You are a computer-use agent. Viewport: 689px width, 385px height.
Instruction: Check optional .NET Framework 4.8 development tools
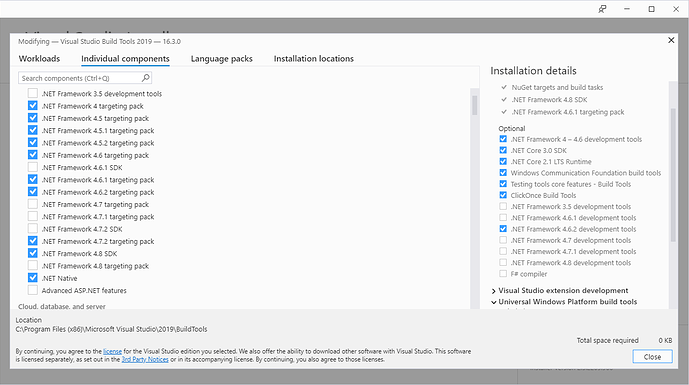pos(503,262)
